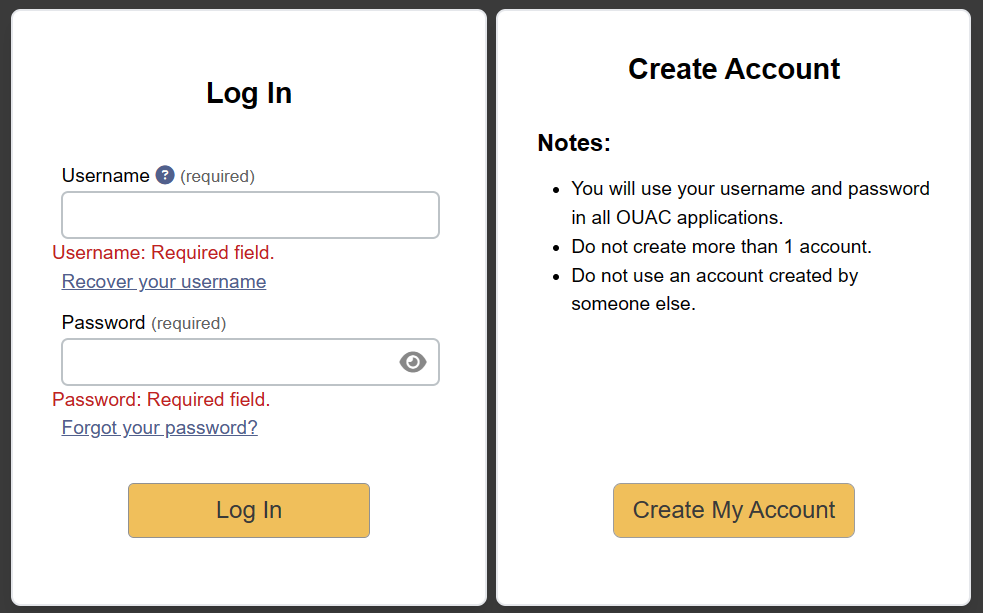Screen dimensions: 983x613
Task: Select the Log In heading text
Action: click(249, 93)
